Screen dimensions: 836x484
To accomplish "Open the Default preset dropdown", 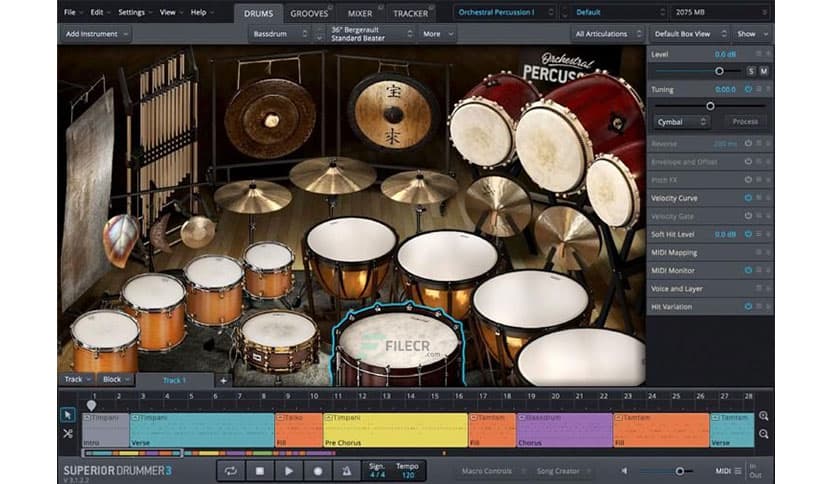I will (620, 12).
